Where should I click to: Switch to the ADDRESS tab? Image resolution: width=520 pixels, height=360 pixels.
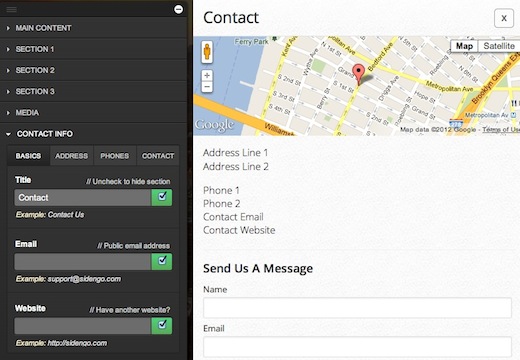pyautogui.click(x=72, y=156)
